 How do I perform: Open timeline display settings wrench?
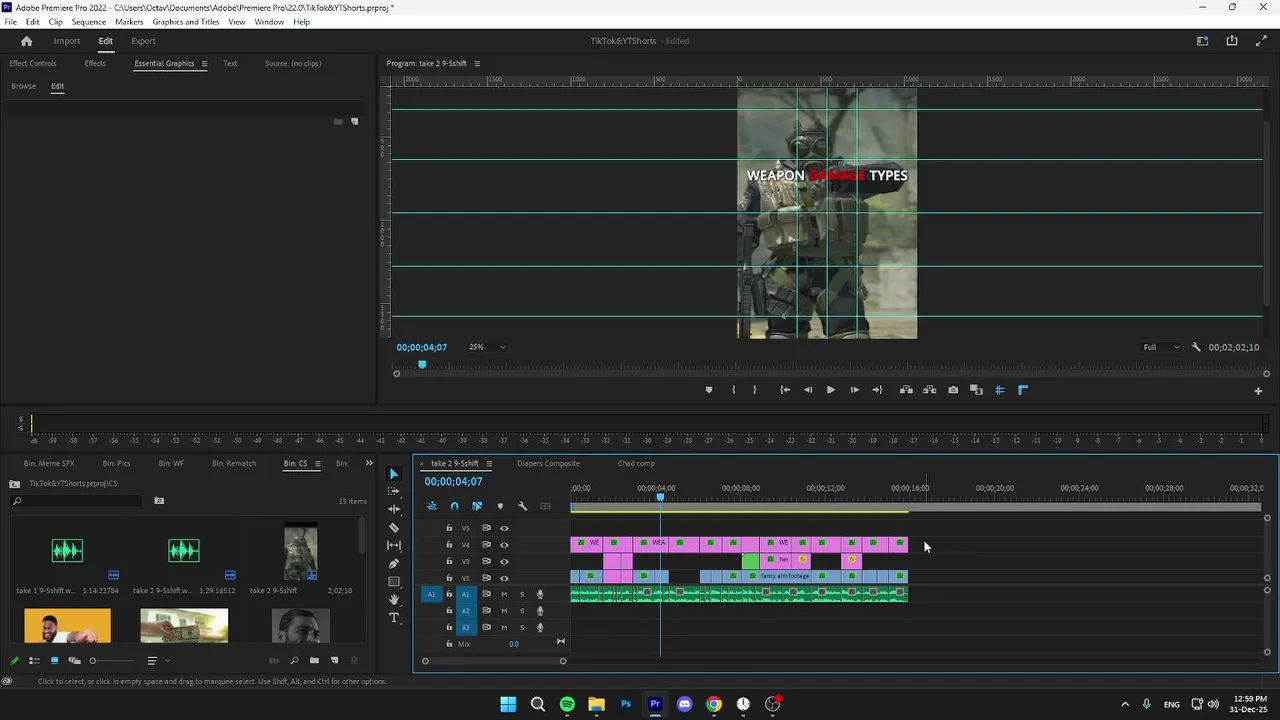pos(522,506)
